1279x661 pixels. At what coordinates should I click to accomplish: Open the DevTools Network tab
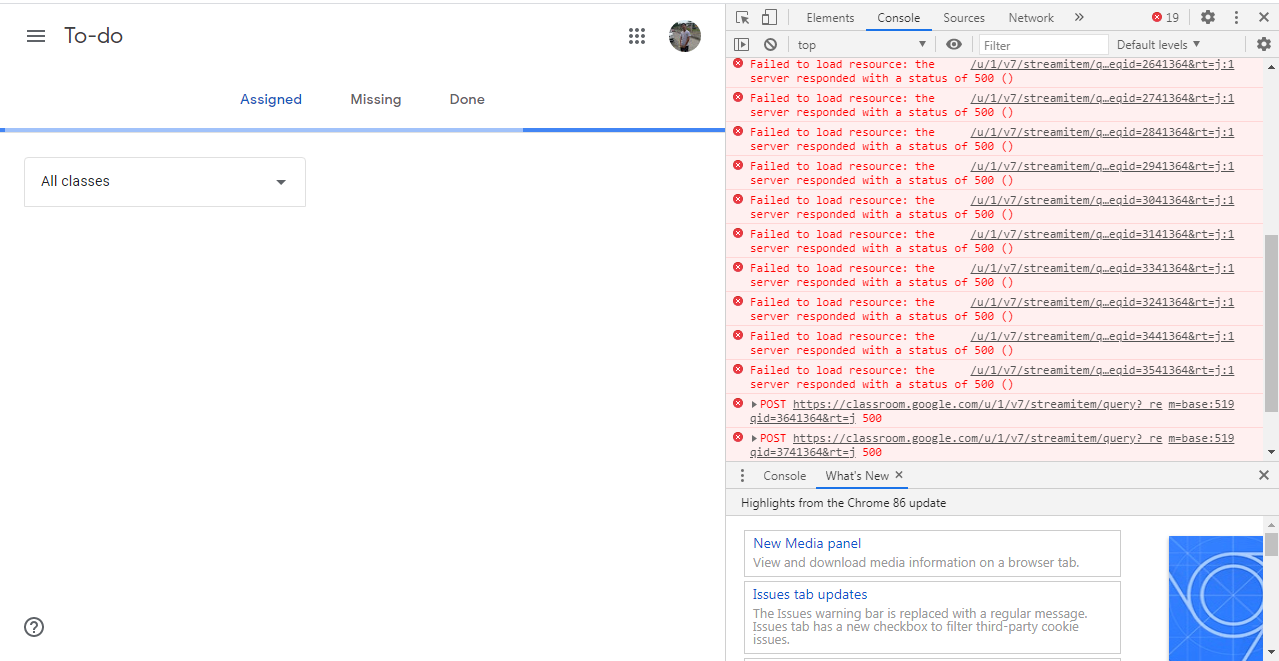click(1031, 18)
